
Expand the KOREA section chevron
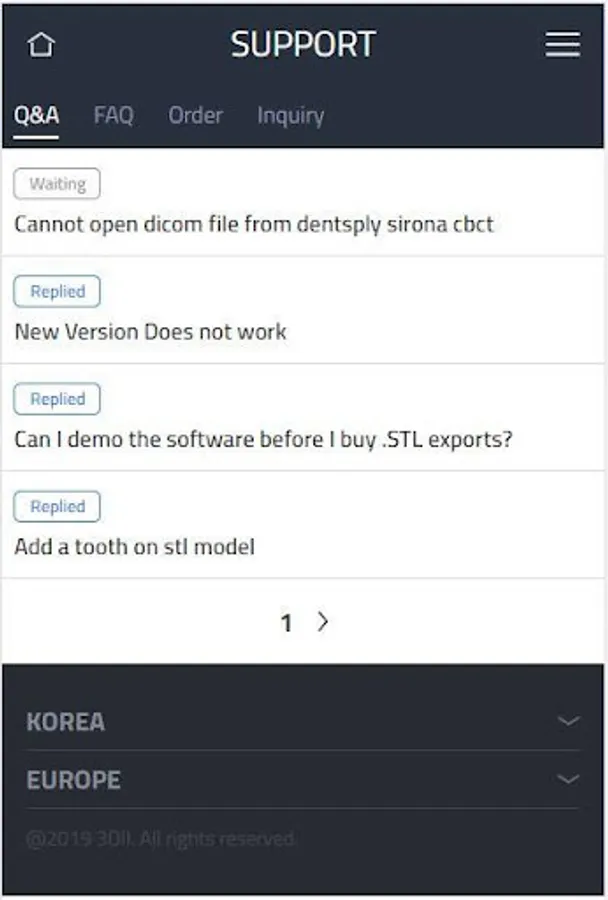click(568, 720)
